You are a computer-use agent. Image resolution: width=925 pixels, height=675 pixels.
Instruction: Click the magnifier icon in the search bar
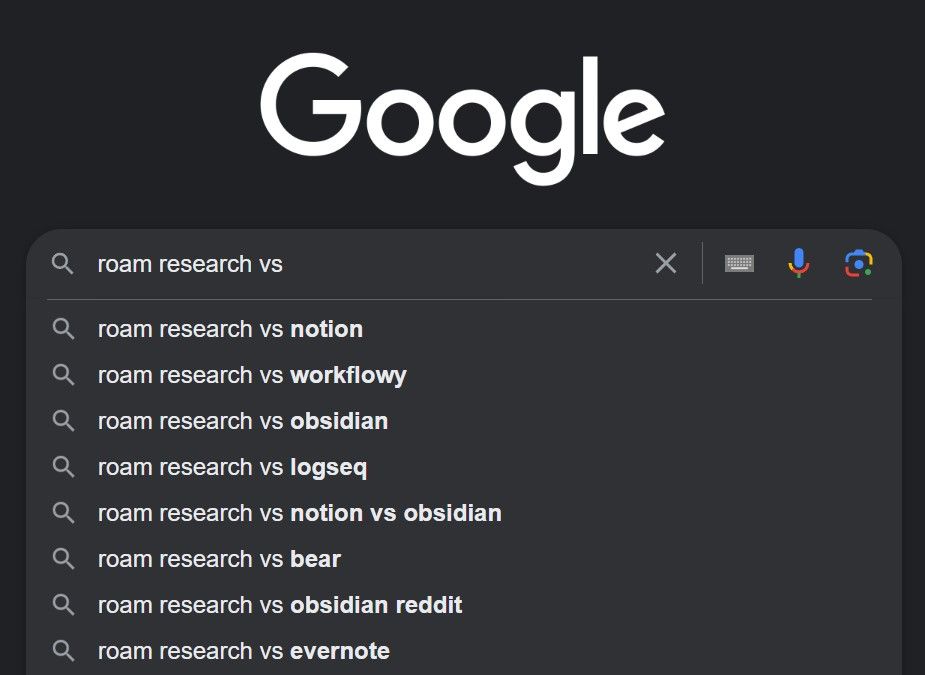(x=63, y=264)
